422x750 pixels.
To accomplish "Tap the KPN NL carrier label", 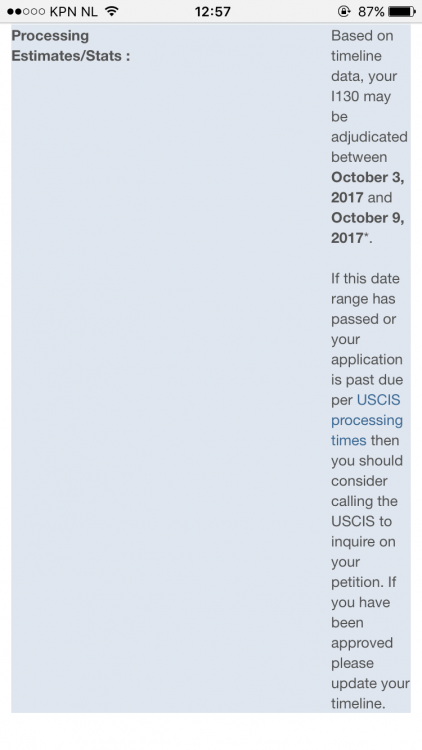I will coord(73,11).
